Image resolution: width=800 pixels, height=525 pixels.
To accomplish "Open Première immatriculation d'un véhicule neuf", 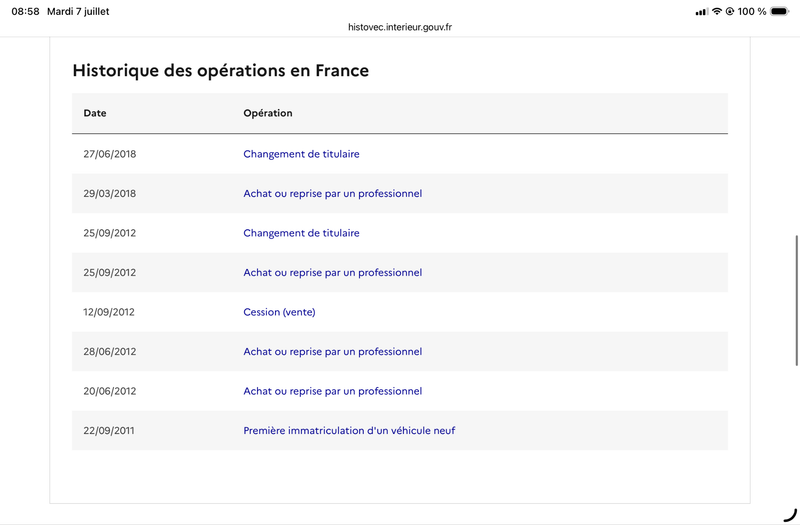I will click(x=349, y=431).
